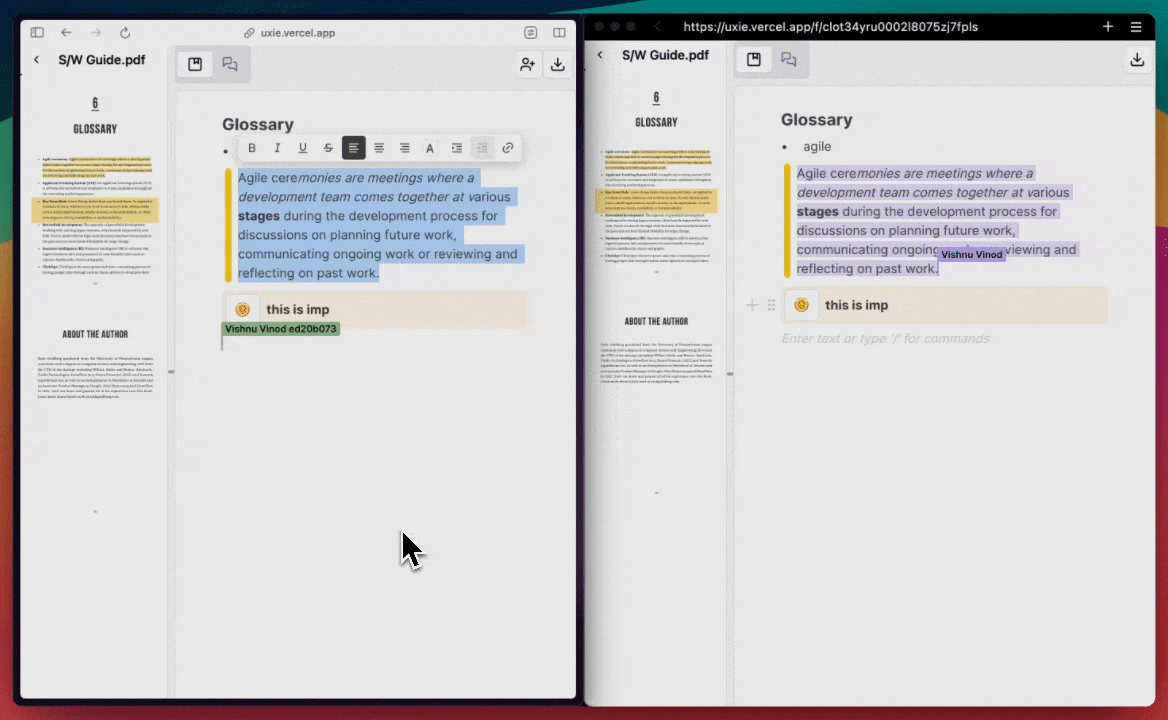Reload page in left browser
1168x720 pixels.
point(125,32)
